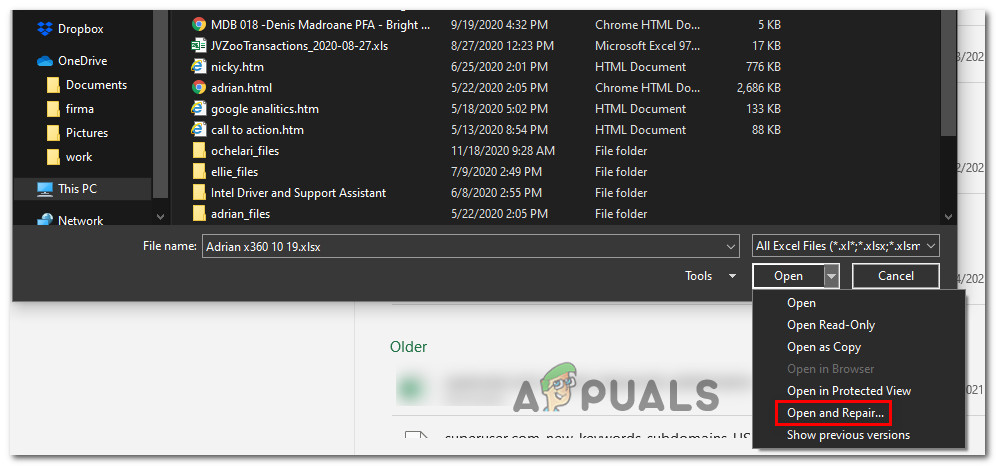The image size is (996, 466).
Task: Click the Chrome icon next to MDB 018 file
Action: point(199,25)
